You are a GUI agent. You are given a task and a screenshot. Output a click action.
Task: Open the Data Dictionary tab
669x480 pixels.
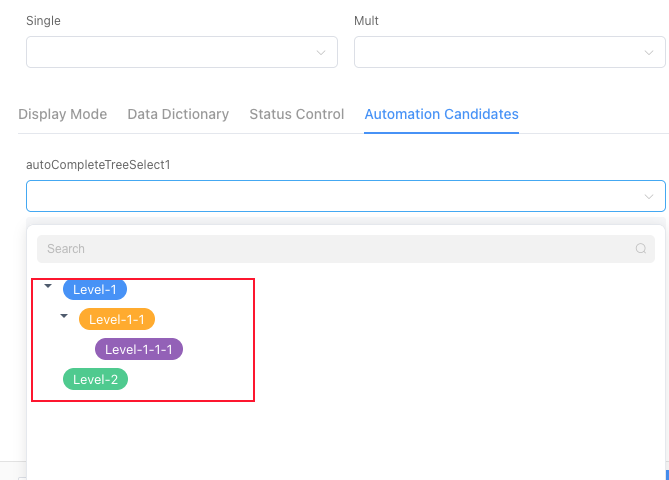(x=178, y=114)
